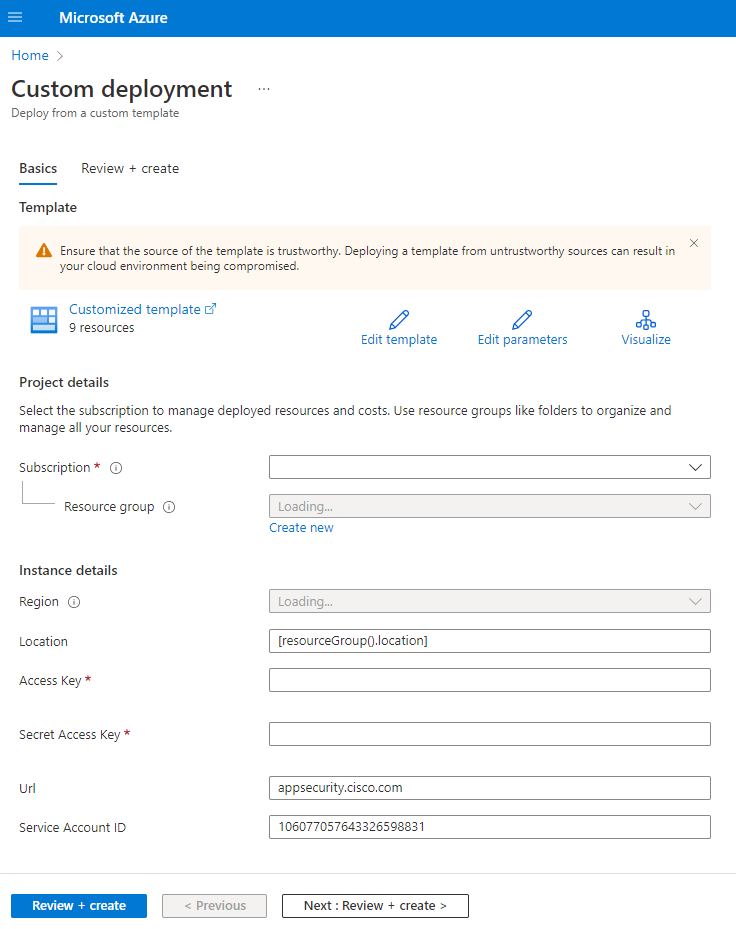Click the 'Project details' section heading
Viewport: 736px width, 929px height.
pyautogui.click(x=64, y=383)
